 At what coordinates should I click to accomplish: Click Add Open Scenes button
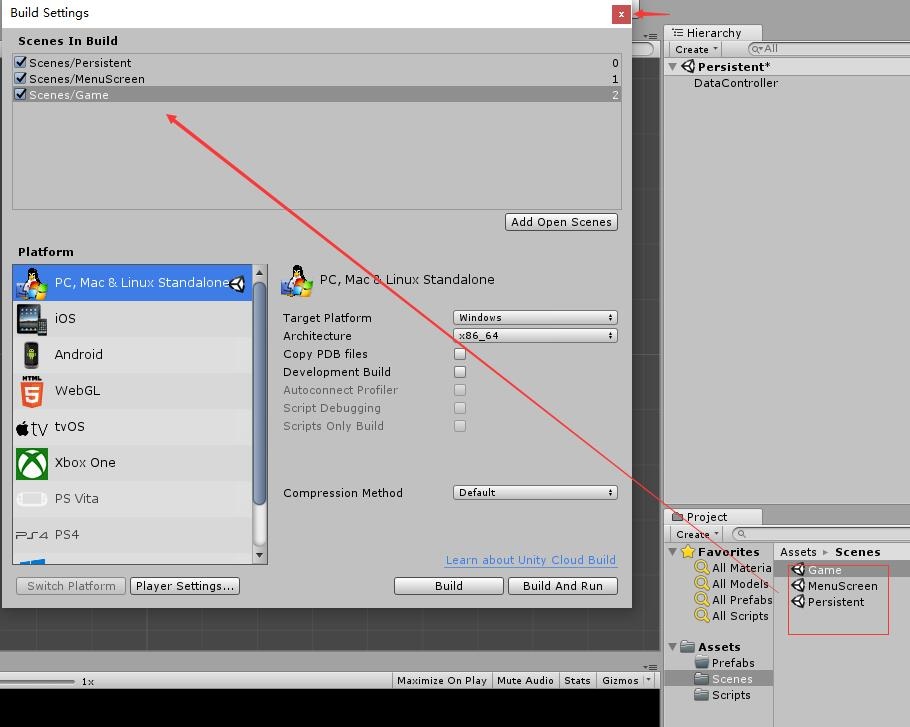coord(561,222)
